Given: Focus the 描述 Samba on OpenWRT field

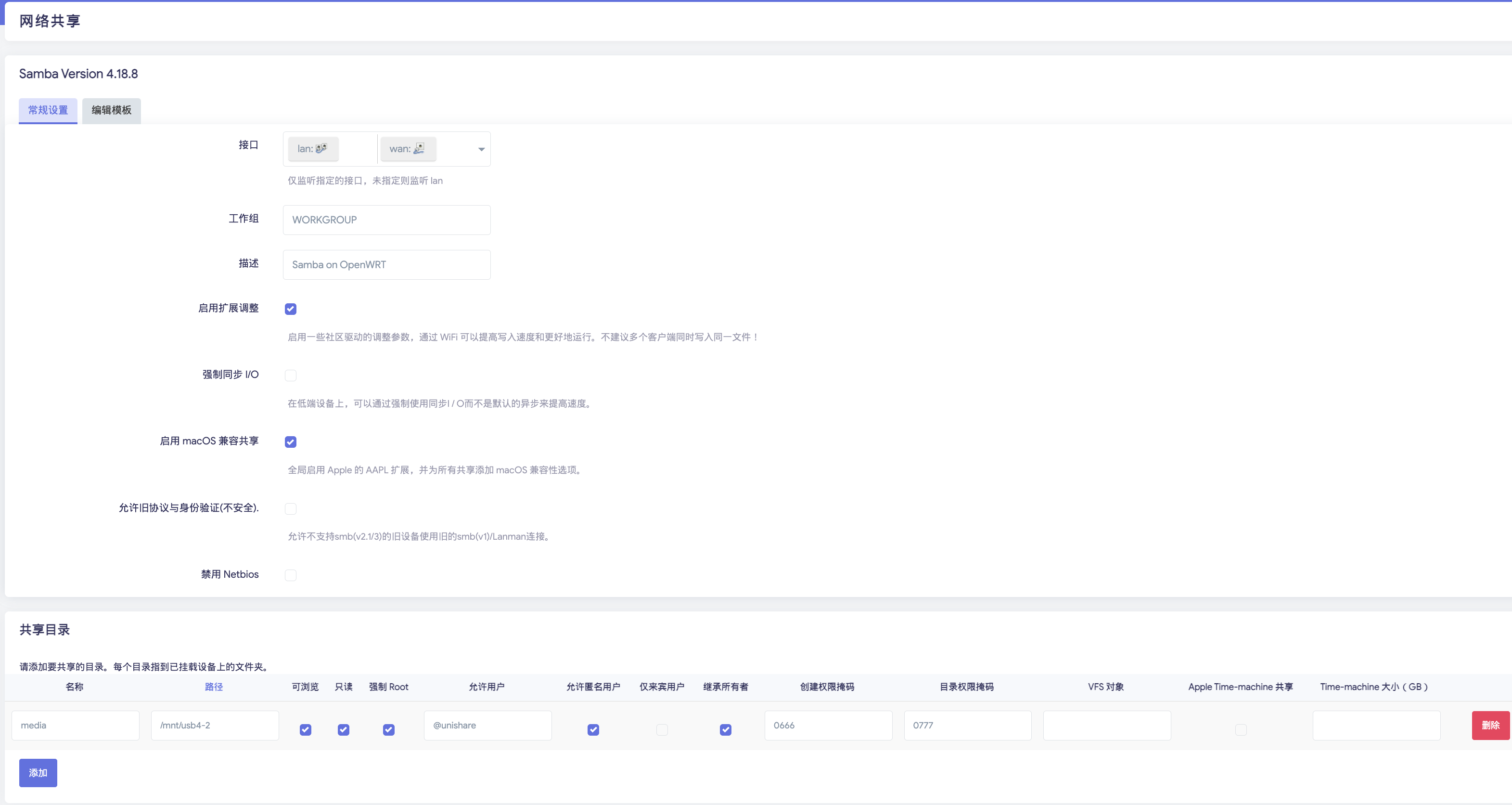Looking at the screenshot, I should (386, 265).
